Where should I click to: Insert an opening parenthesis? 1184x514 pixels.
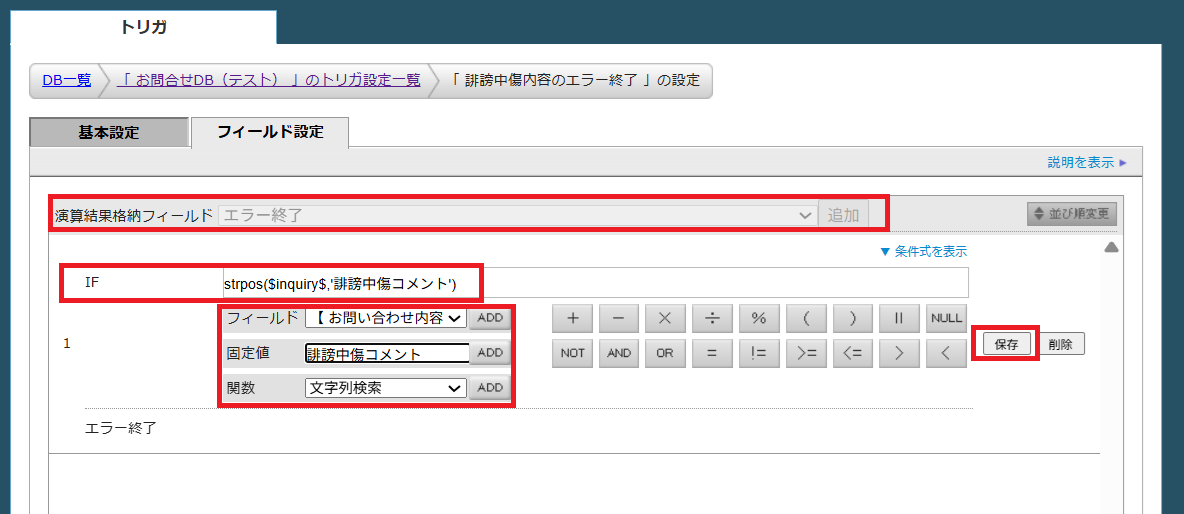[x=806, y=319]
